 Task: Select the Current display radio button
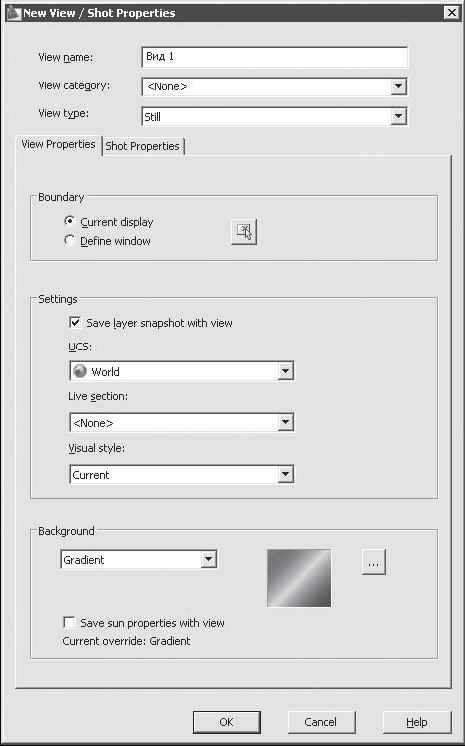tap(69, 221)
